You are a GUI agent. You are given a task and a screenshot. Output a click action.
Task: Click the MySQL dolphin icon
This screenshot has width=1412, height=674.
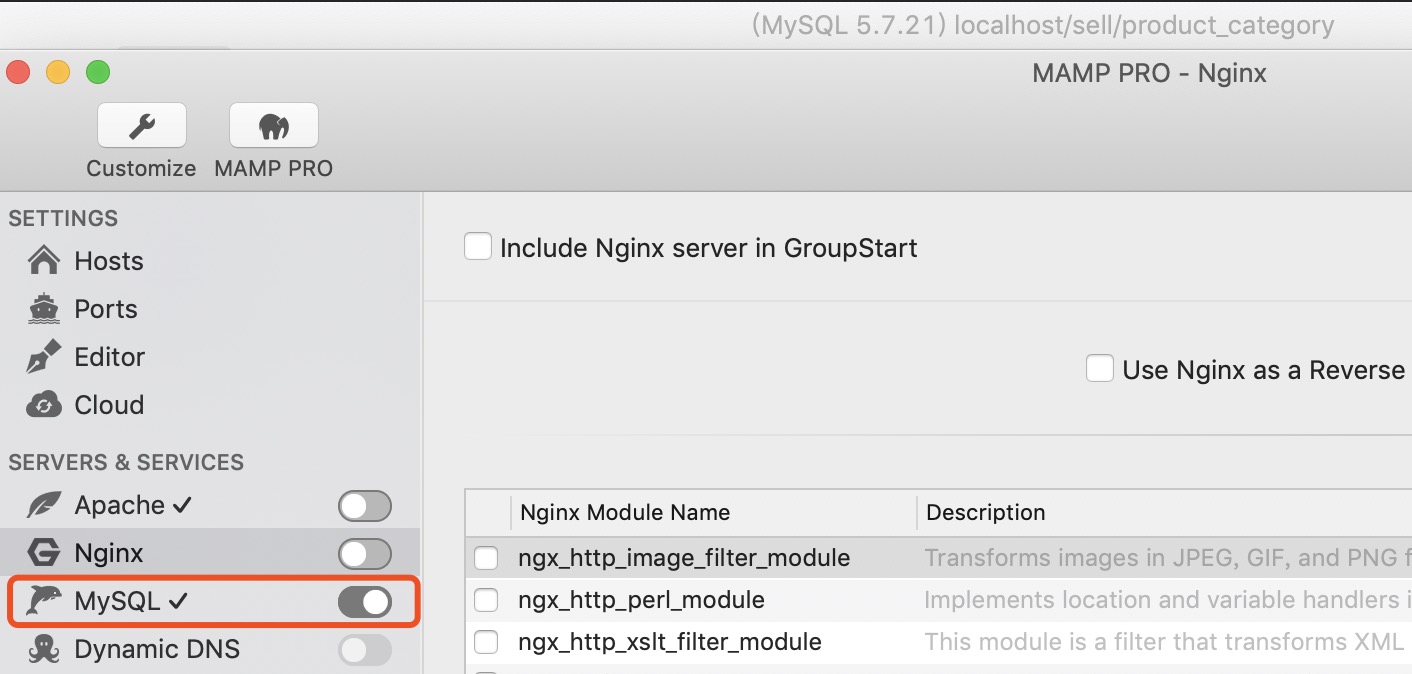pos(44,601)
